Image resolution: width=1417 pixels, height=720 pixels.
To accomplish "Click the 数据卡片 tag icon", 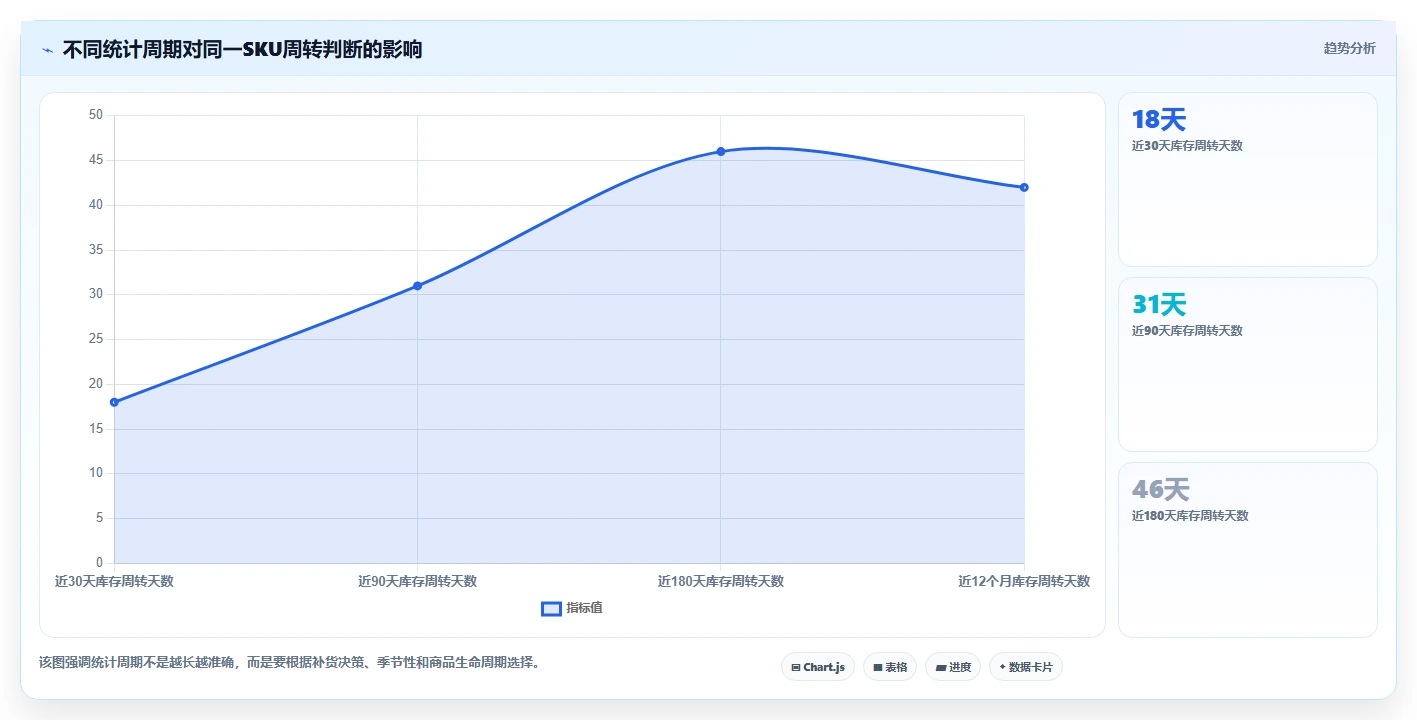I will (1002, 666).
